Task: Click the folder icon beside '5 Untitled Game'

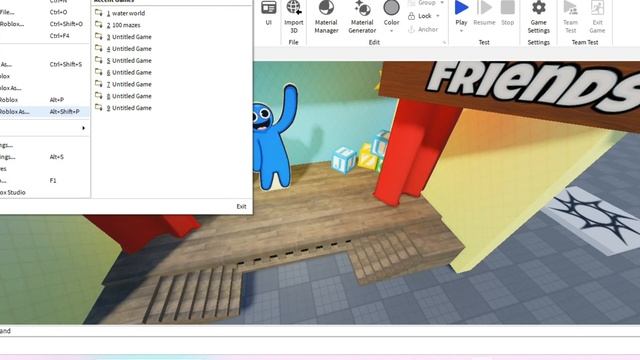Action: coord(99,60)
